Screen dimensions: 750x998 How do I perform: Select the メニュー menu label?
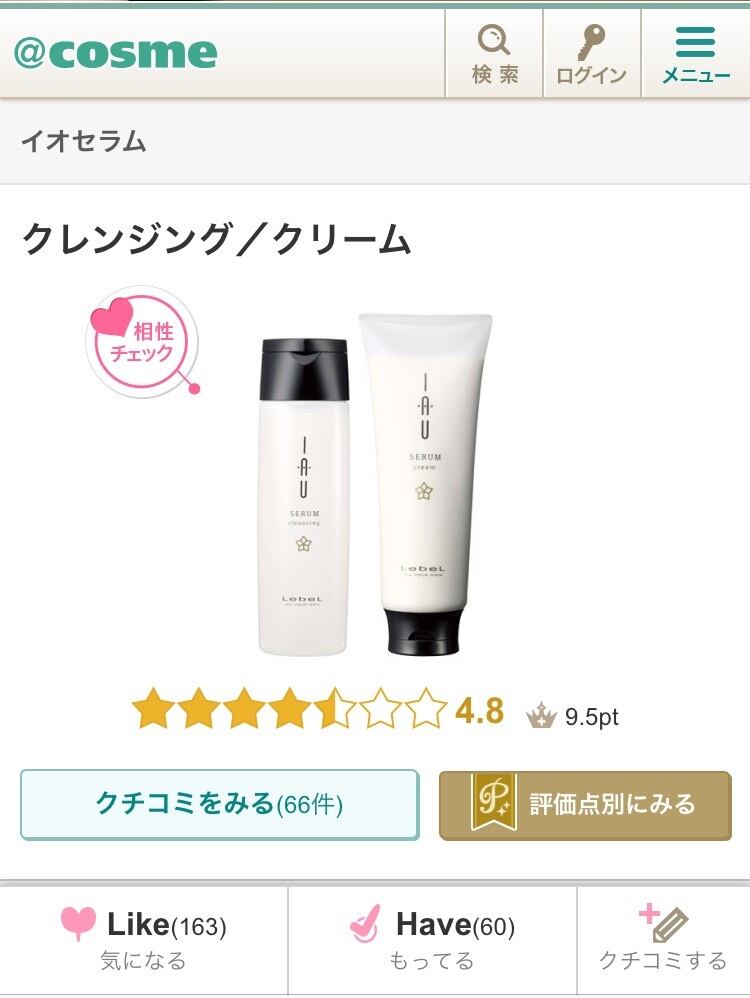point(695,76)
